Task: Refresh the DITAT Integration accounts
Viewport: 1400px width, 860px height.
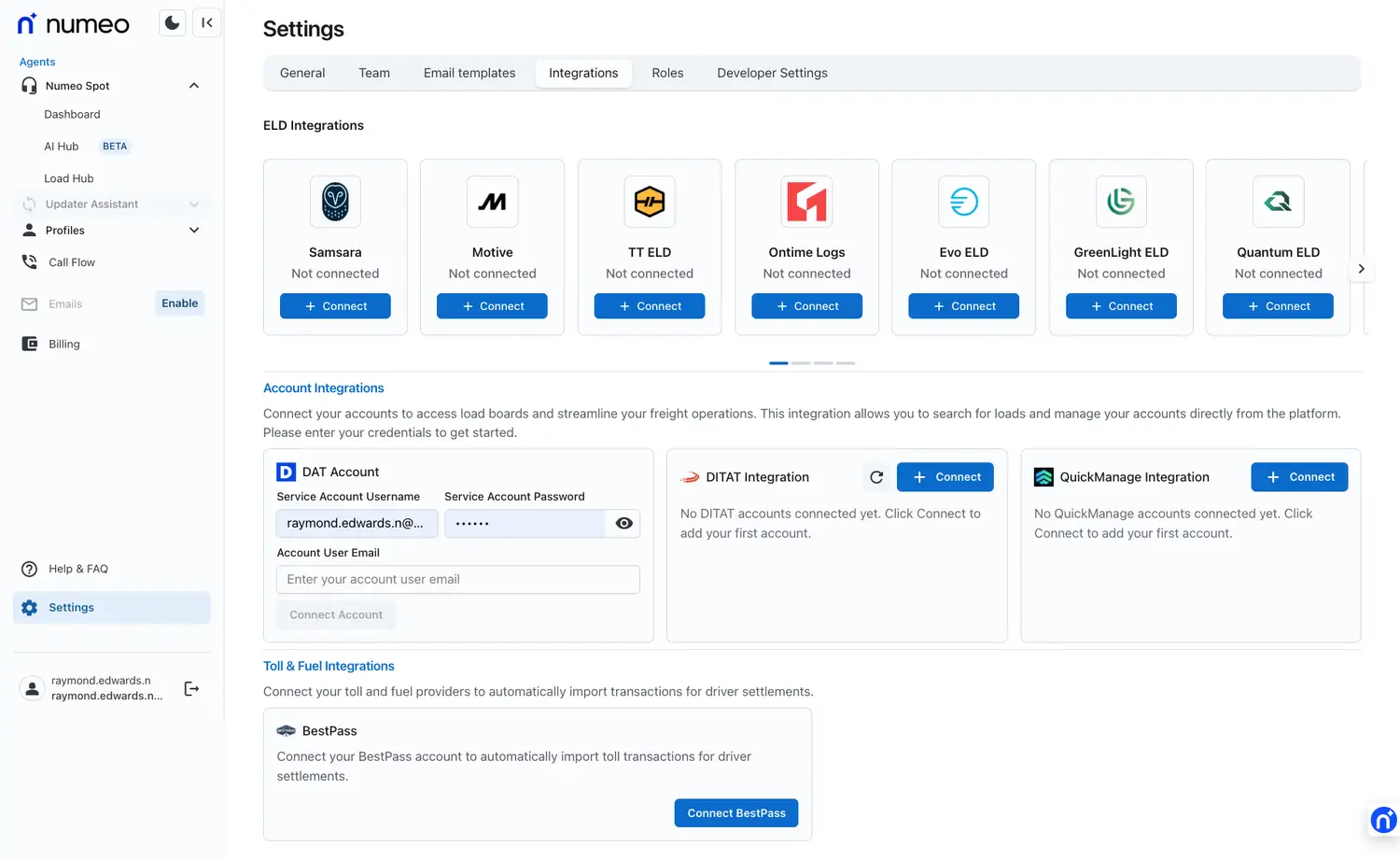Action: 876,477
